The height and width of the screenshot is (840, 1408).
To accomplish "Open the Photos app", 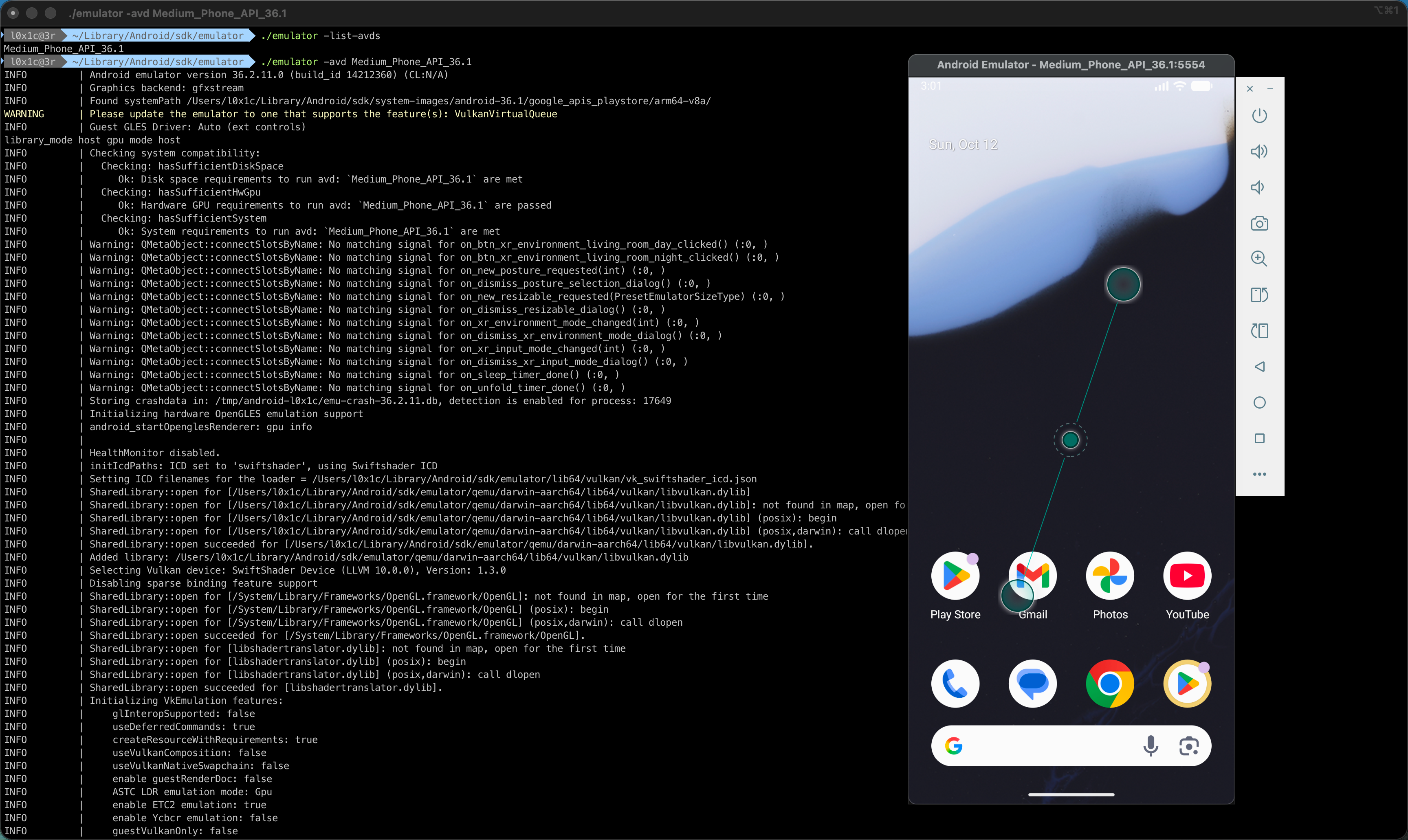I will tap(1109, 576).
